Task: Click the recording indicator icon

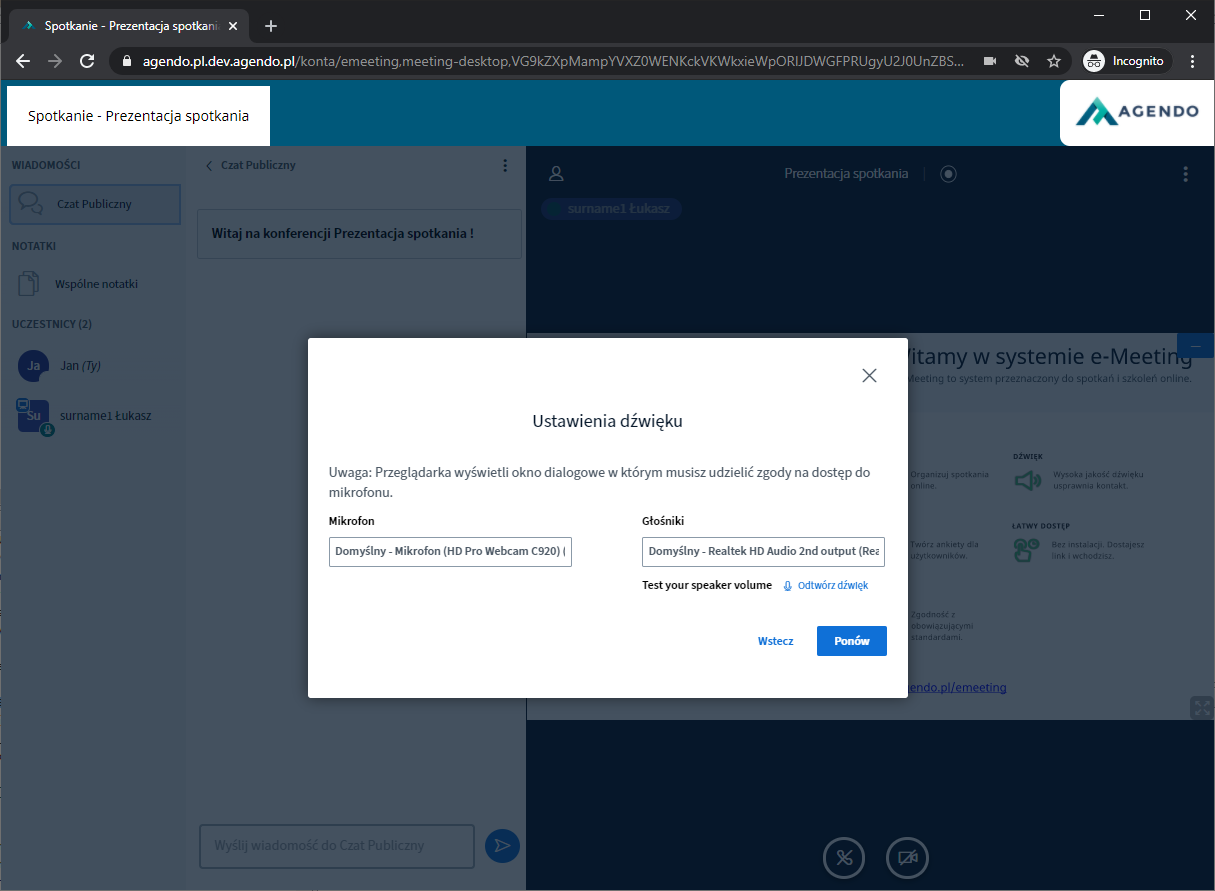Action: click(948, 174)
